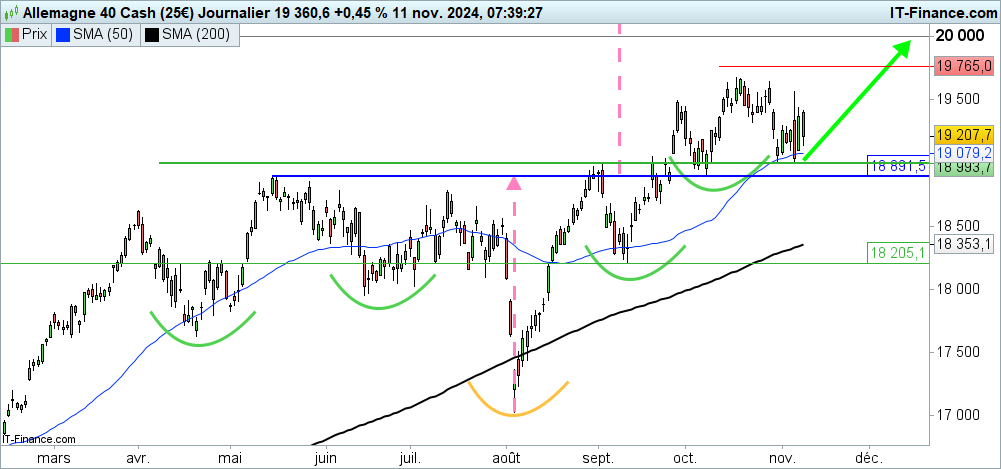Click the pink triangle marker above August
Viewport: 1001px width, 469px height.
coord(514,183)
